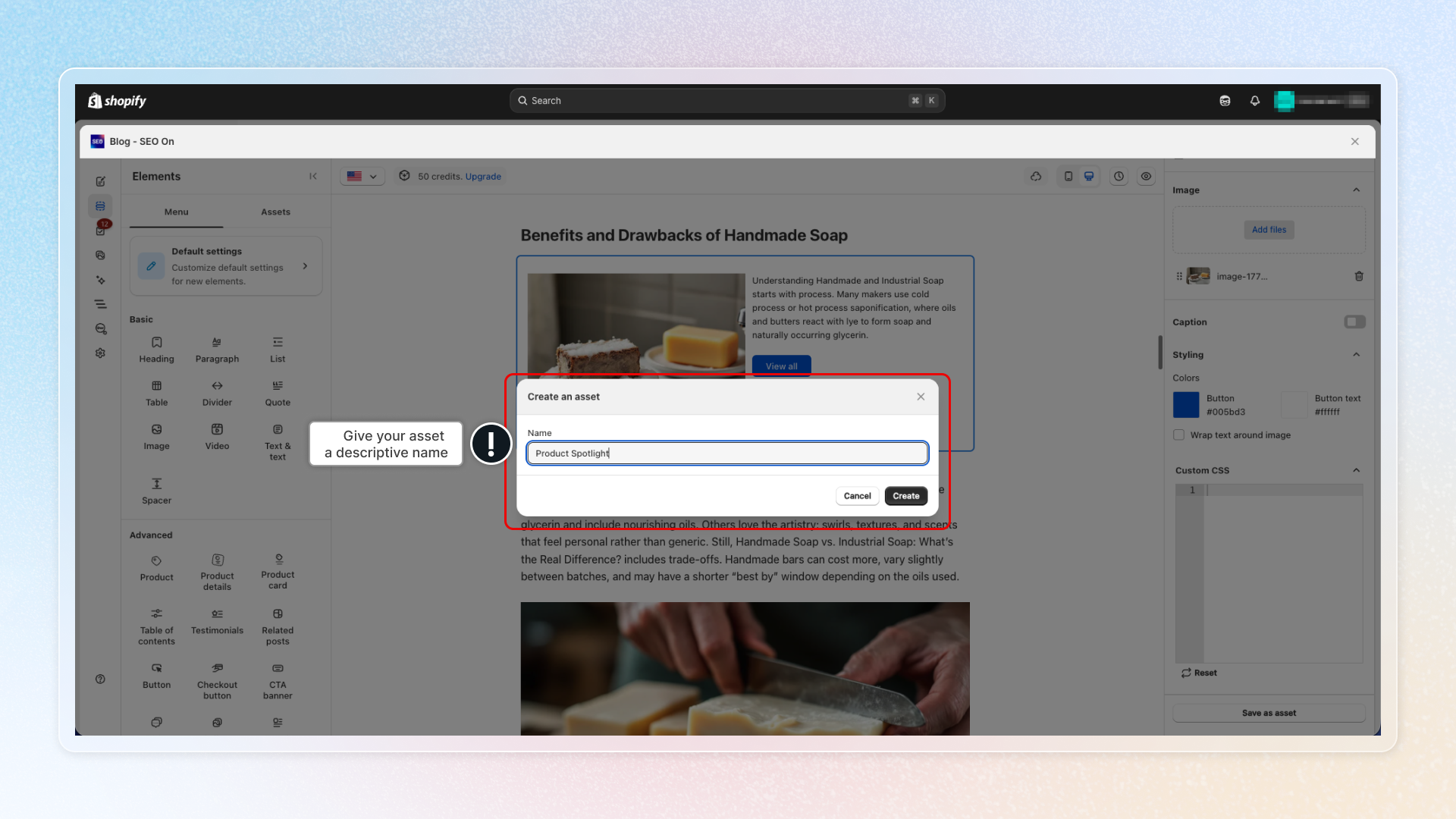
Task: Delete the image-177 file with trash icon
Action: [x=1359, y=276]
